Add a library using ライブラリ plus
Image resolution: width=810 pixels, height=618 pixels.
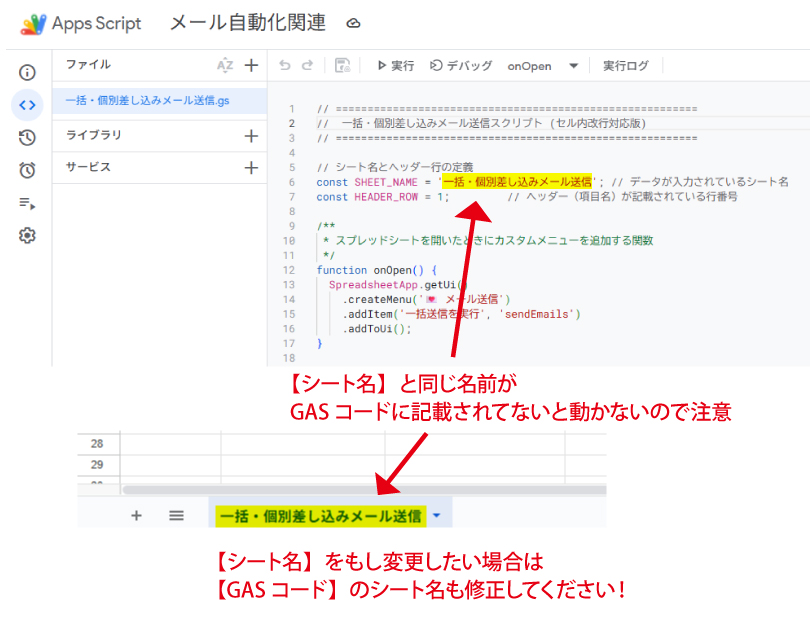(251, 135)
